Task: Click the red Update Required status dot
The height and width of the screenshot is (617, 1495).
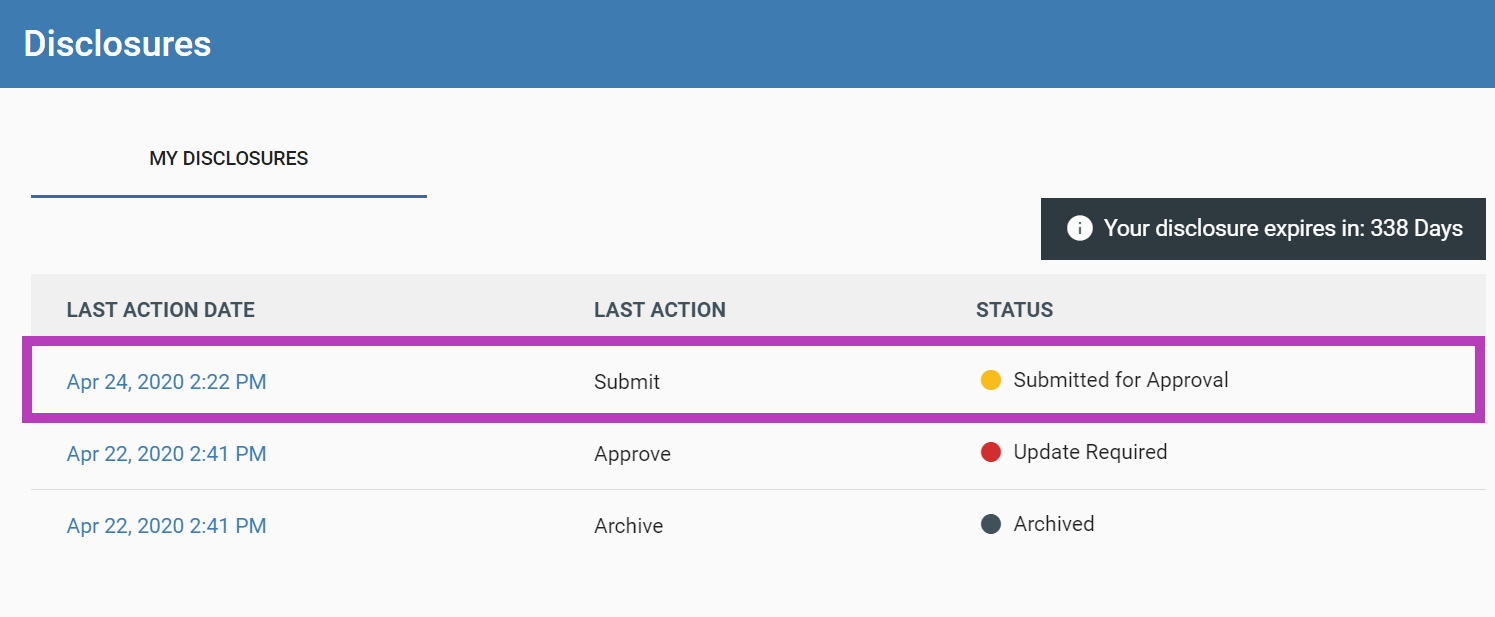Action: click(x=991, y=452)
